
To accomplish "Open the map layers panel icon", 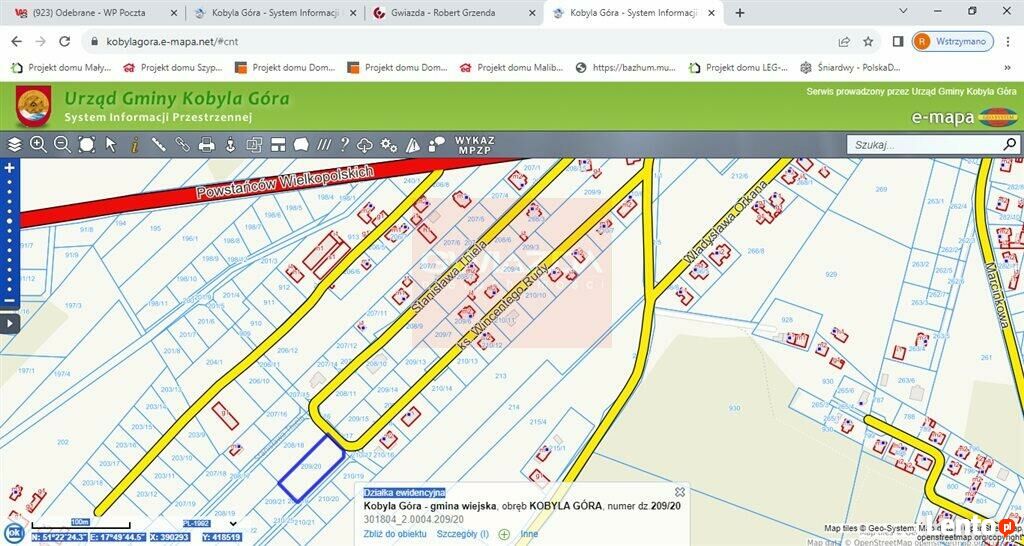I will 14,144.
